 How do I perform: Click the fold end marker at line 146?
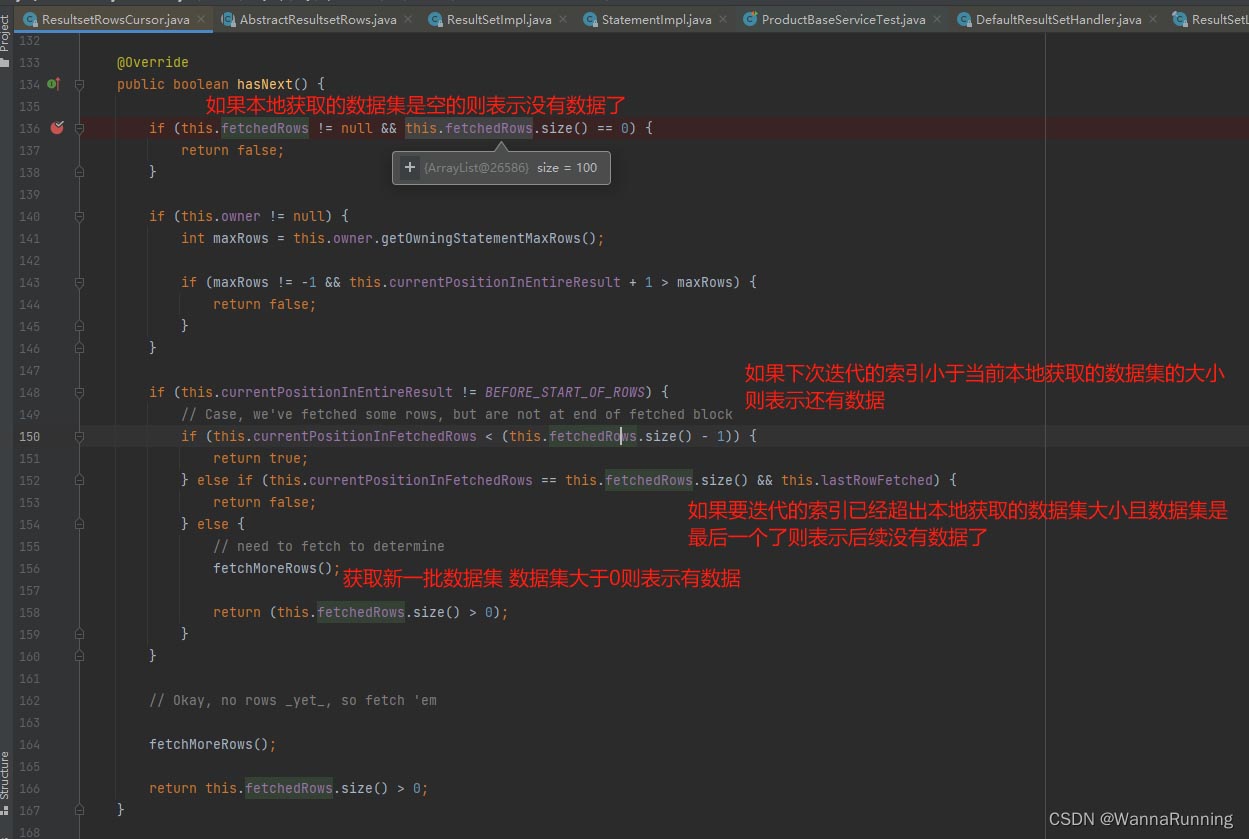[x=79, y=348]
